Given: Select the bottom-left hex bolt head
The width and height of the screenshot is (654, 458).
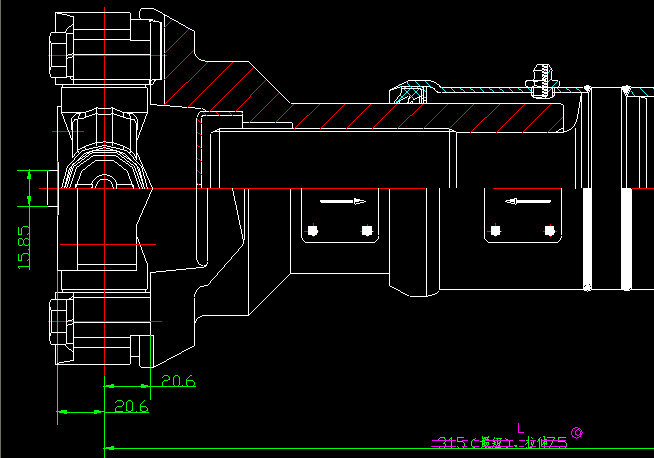Looking at the screenshot, I should (x=57, y=327).
